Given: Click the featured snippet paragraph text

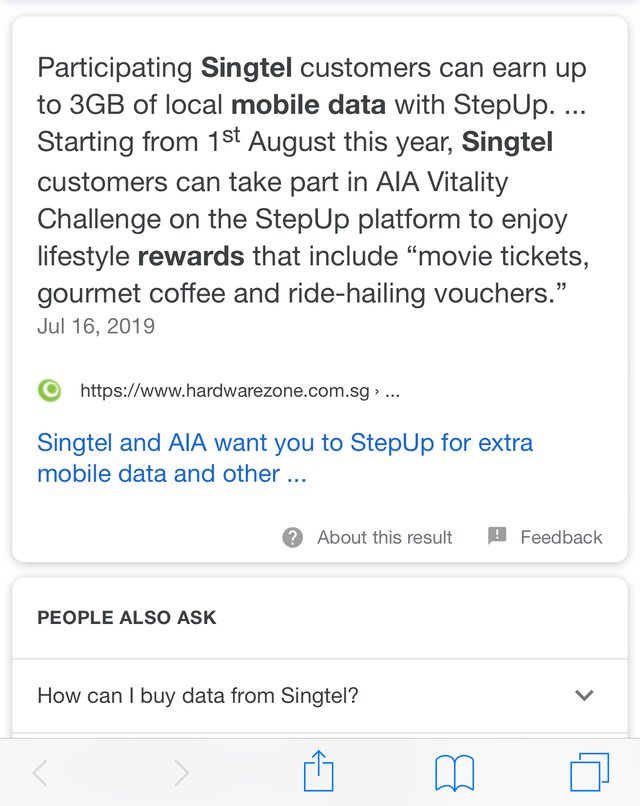Looking at the screenshot, I should [x=313, y=181].
